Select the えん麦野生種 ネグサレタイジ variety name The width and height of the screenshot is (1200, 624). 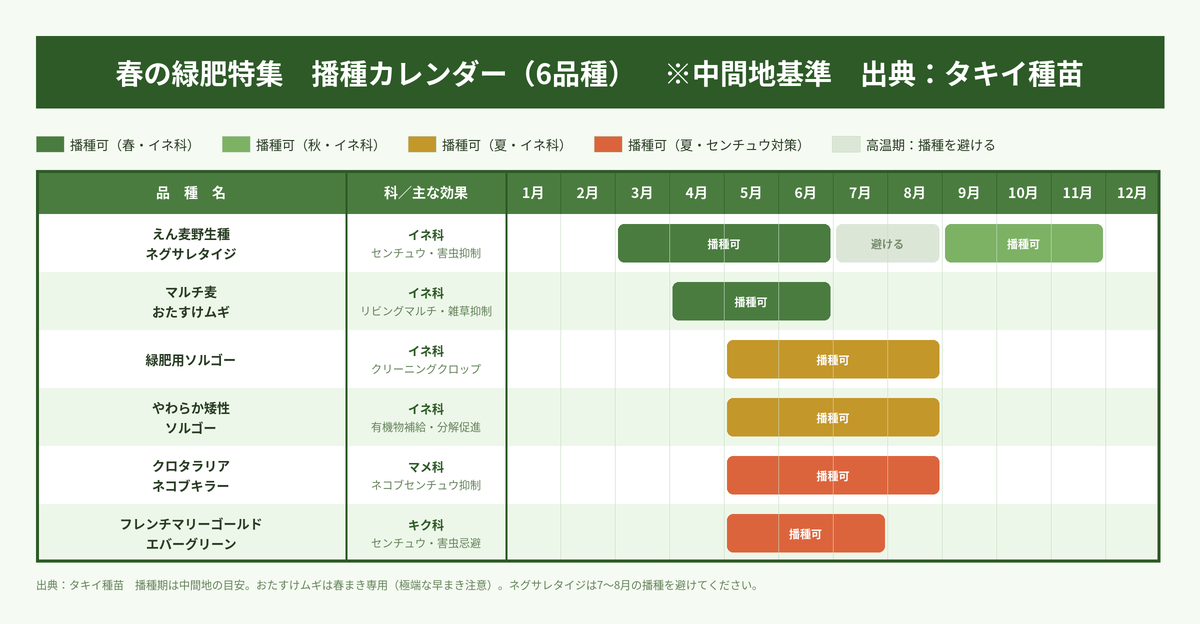[x=192, y=244]
